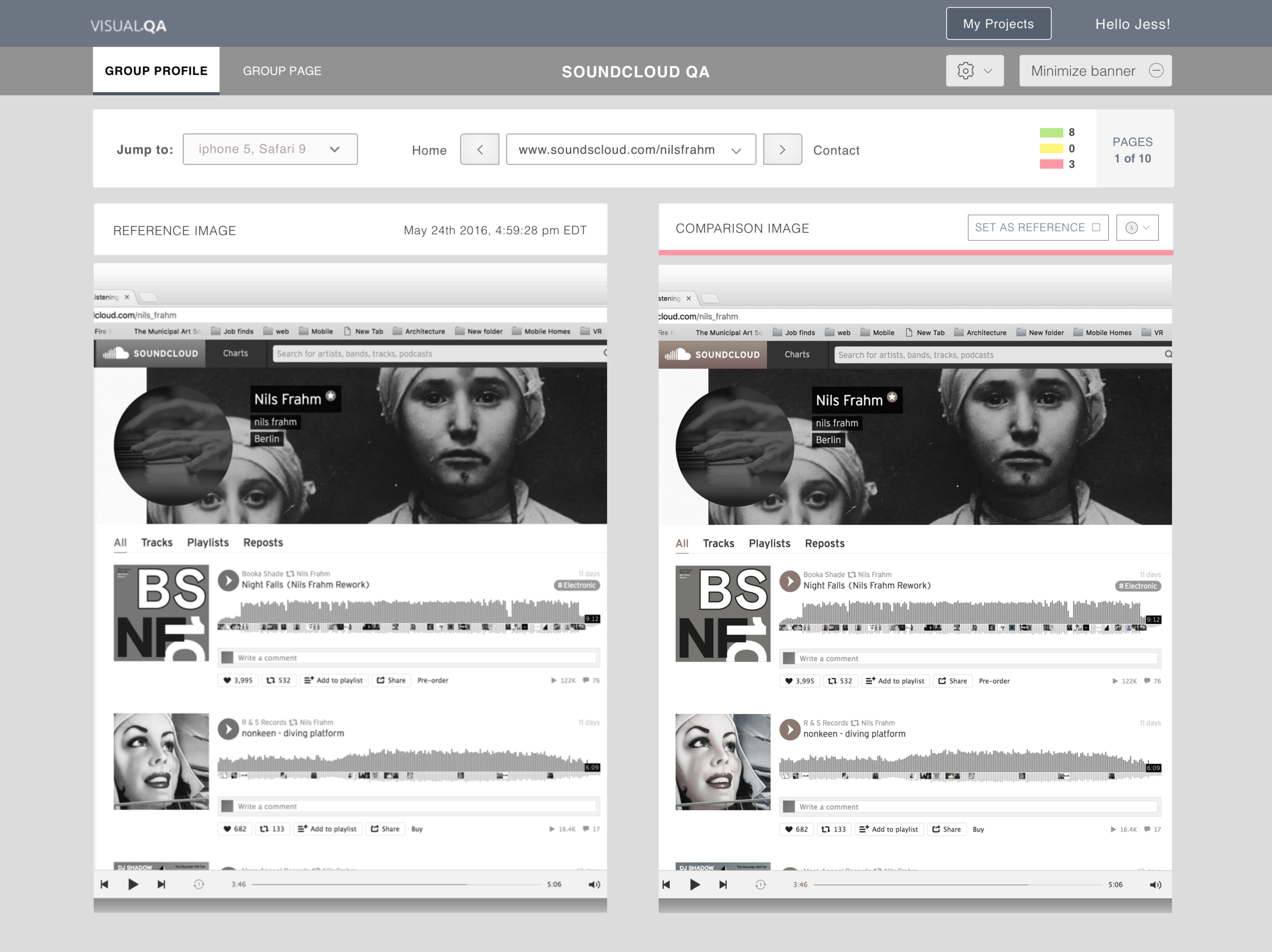The width and height of the screenshot is (1272, 952).
Task: Select the Playlists tab in reference image
Action: tap(208, 542)
